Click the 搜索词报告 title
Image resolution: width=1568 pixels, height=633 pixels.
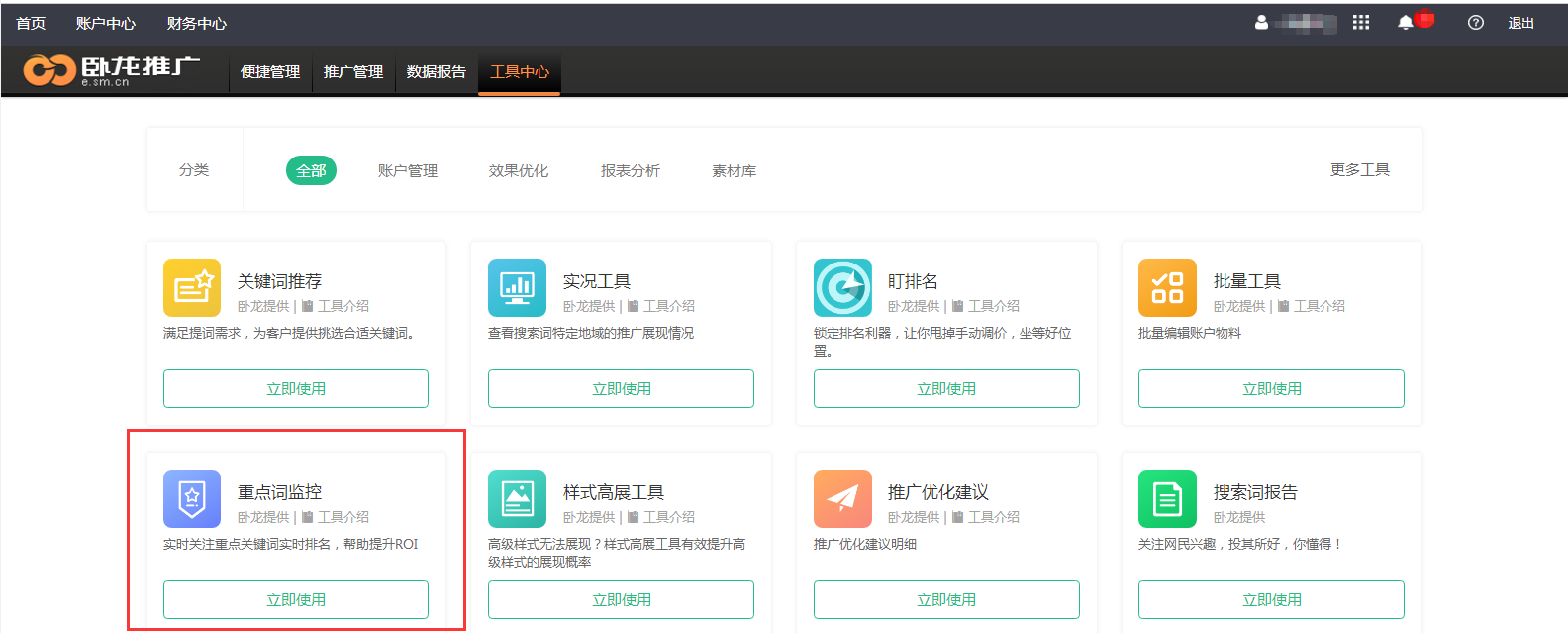pyautogui.click(x=1255, y=492)
